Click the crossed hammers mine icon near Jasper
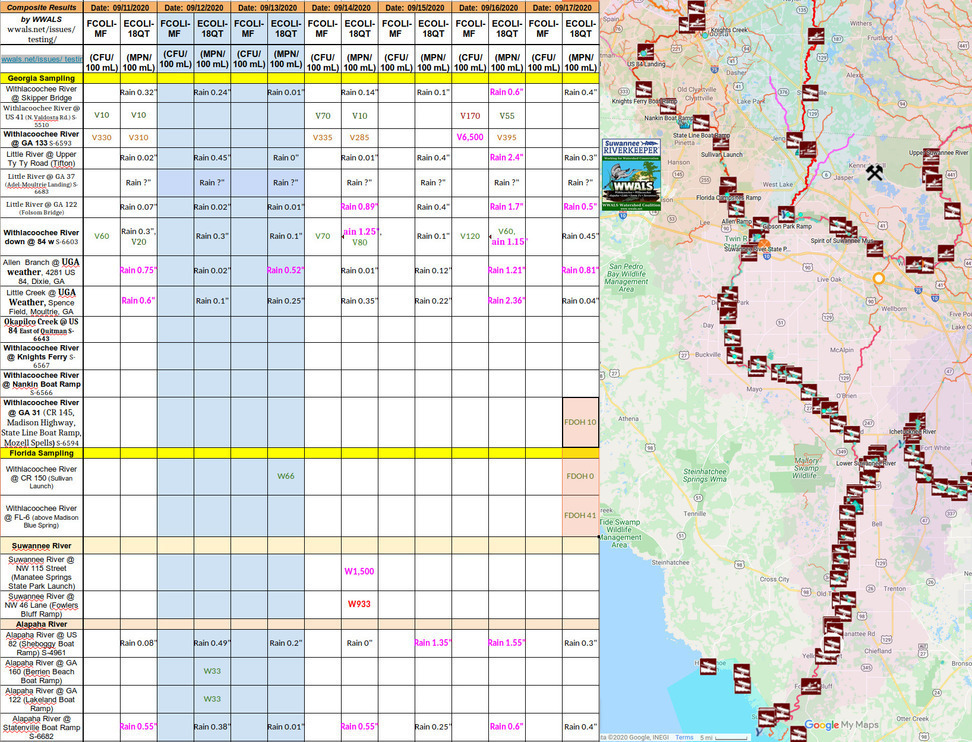This screenshot has height=742, width=972. [874, 172]
